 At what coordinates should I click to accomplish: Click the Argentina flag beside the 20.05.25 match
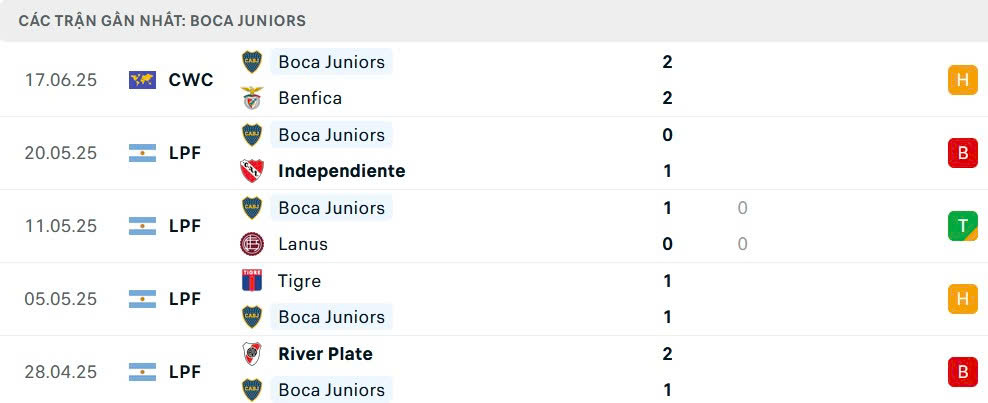[x=143, y=153]
